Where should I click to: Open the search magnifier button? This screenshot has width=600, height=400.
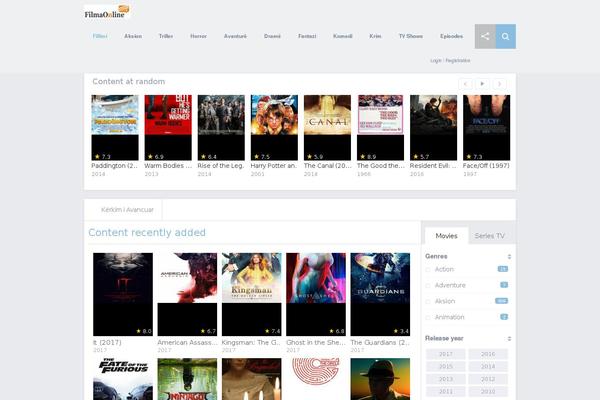pos(505,36)
